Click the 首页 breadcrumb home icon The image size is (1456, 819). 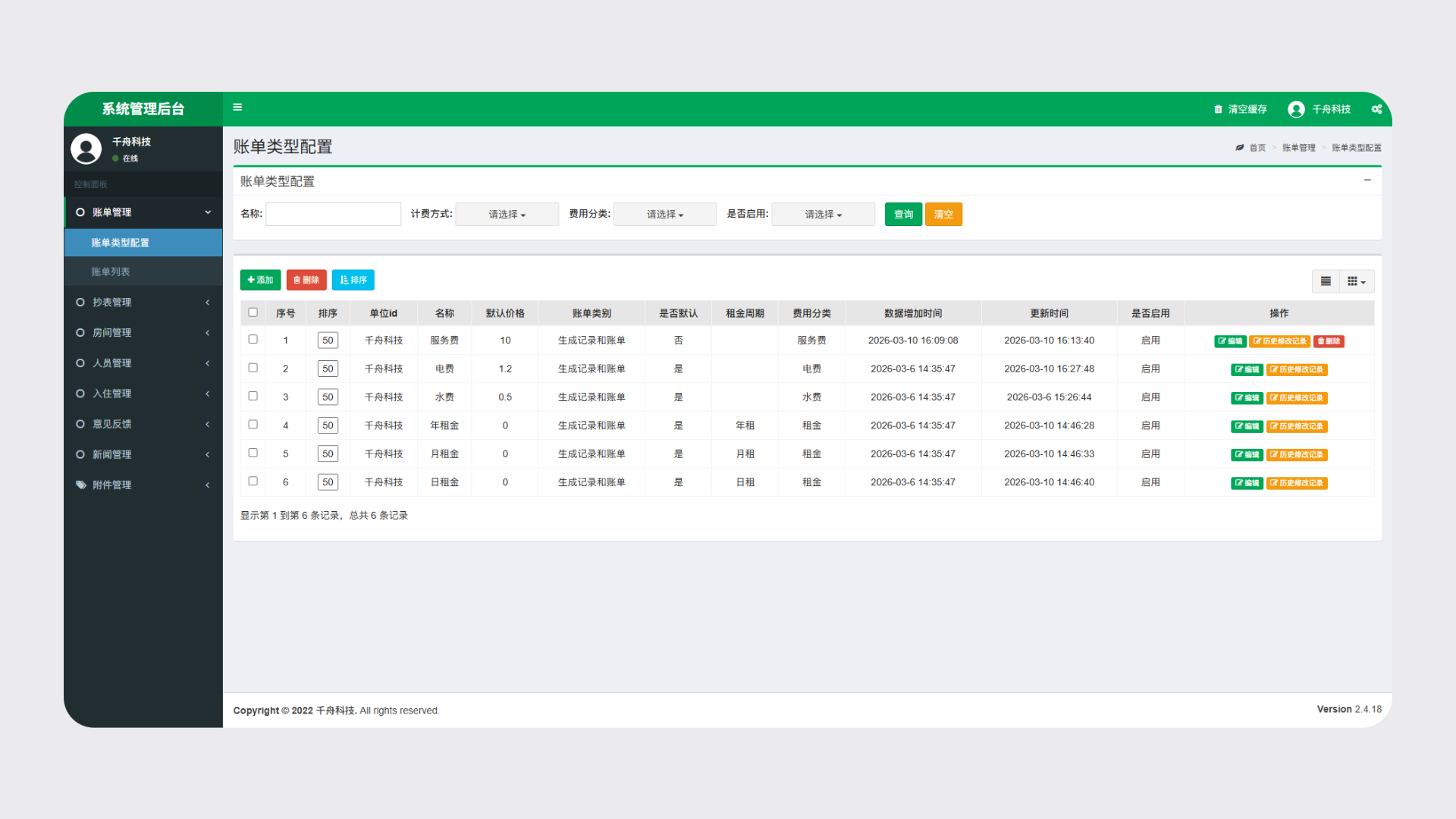1239,148
